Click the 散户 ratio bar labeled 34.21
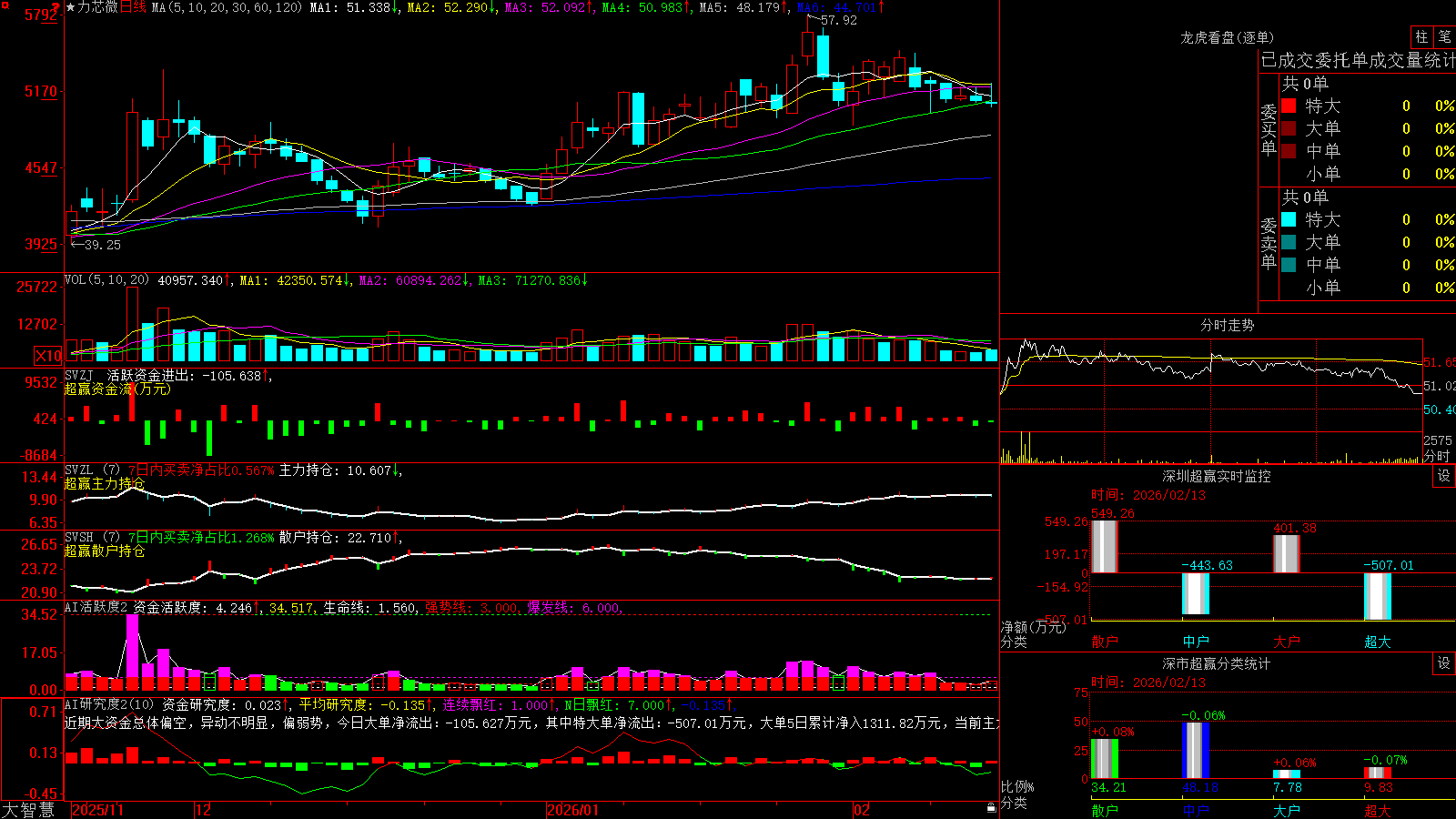Image resolution: width=1456 pixels, height=819 pixels. (x=1105, y=758)
